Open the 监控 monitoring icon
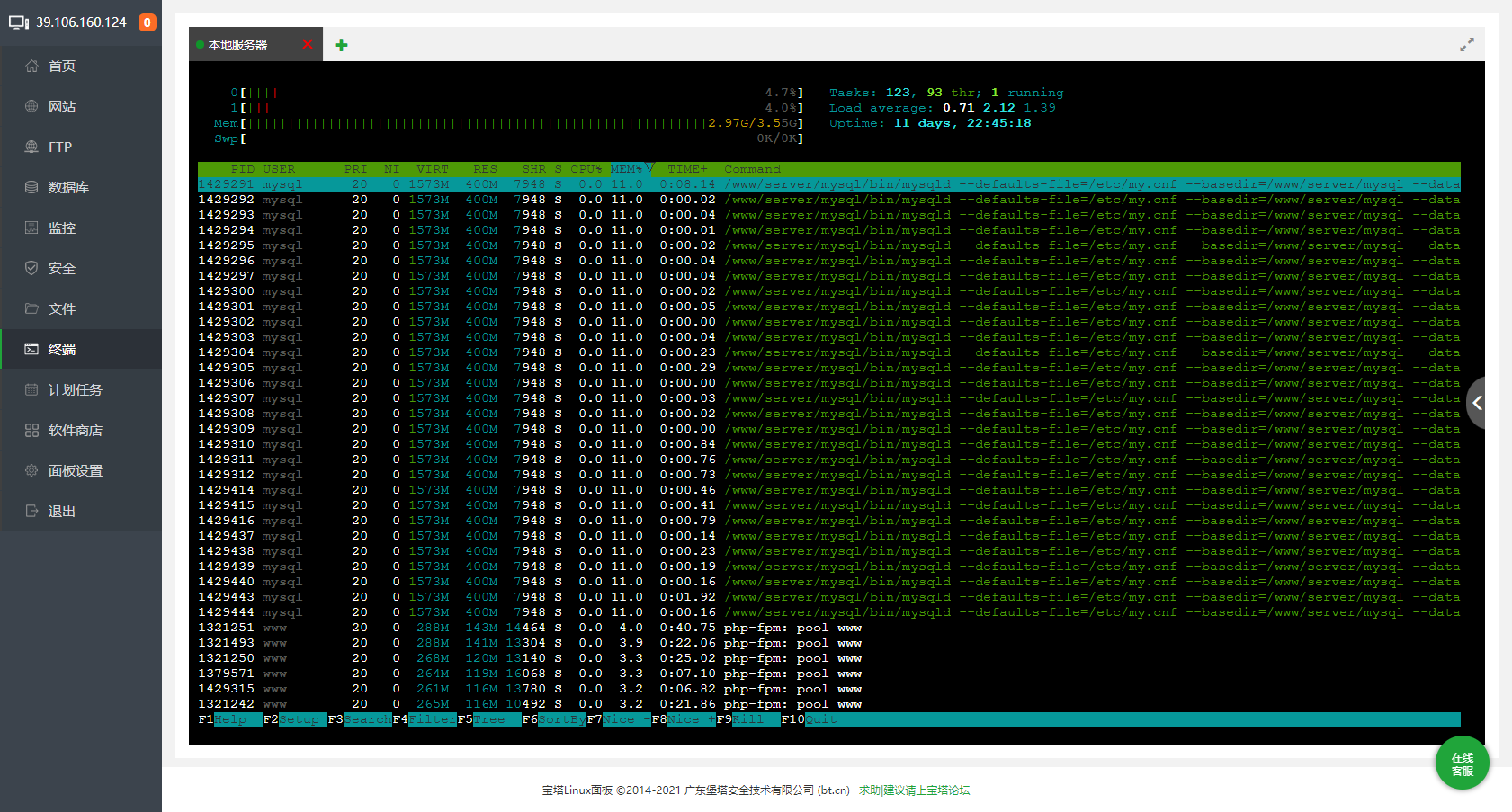Viewport: 1512px width, 812px height. [31, 228]
